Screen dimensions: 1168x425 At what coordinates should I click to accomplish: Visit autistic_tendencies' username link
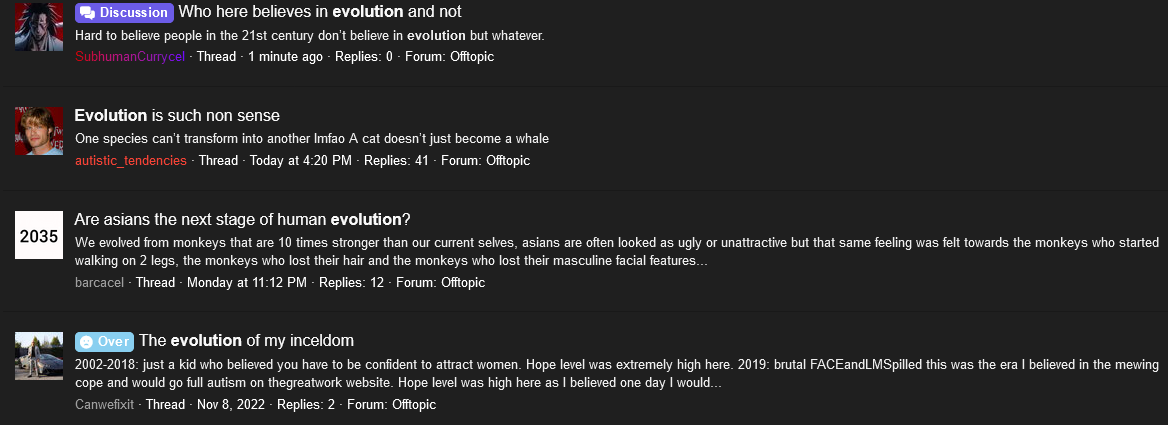point(131,161)
